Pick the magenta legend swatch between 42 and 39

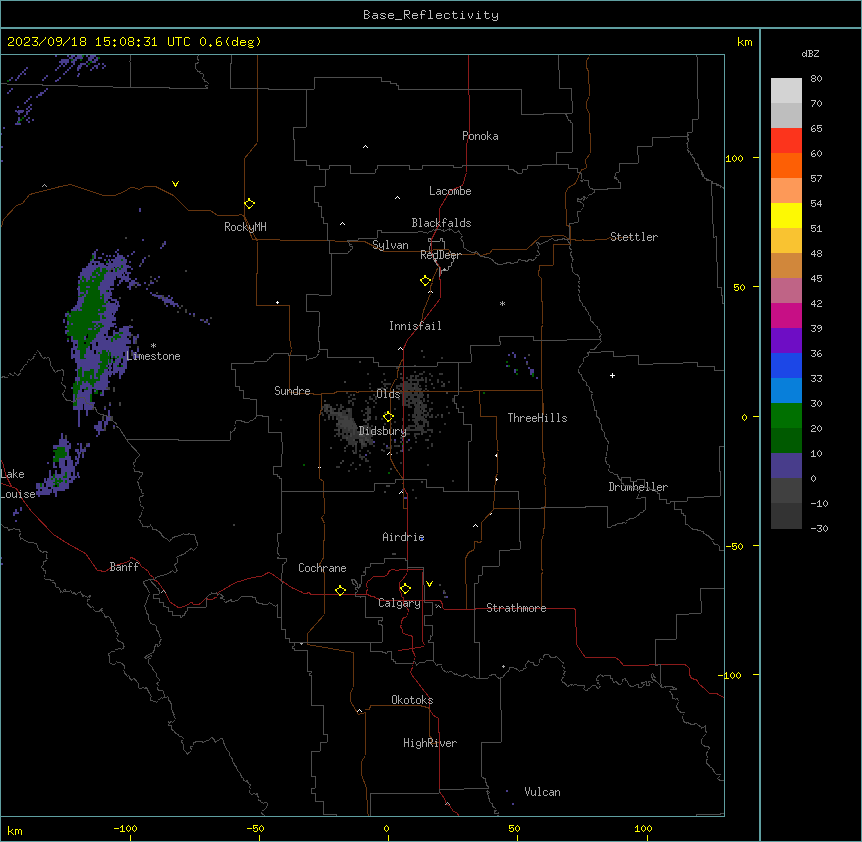click(x=786, y=315)
